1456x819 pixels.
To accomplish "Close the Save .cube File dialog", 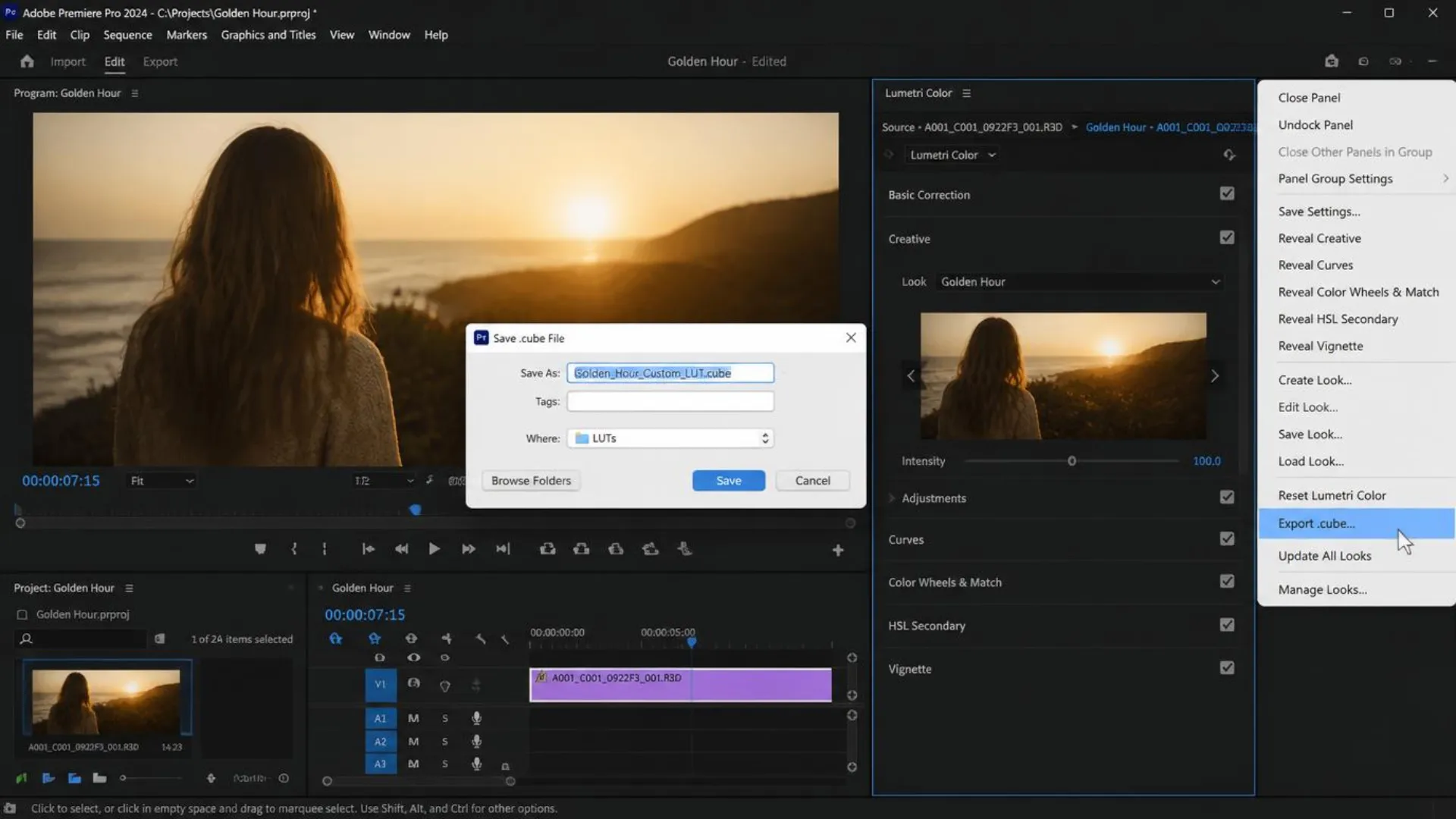I will point(851,337).
